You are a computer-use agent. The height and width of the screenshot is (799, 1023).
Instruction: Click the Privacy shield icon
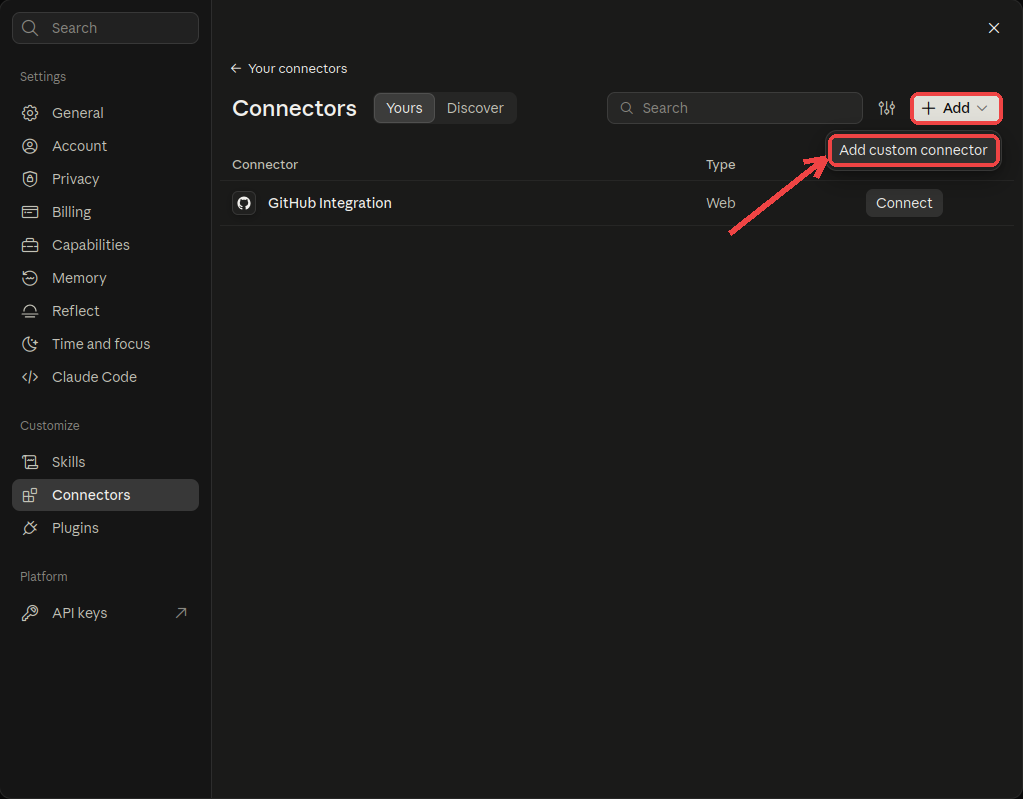click(30, 179)
